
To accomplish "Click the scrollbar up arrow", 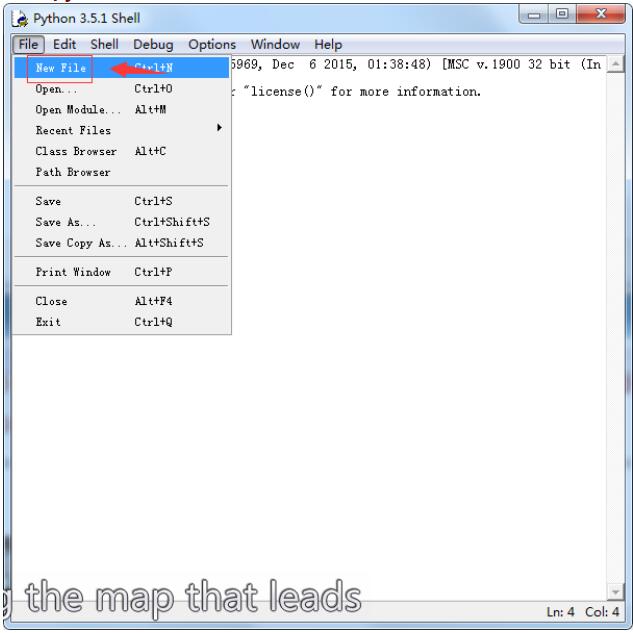I will point(624,64).
